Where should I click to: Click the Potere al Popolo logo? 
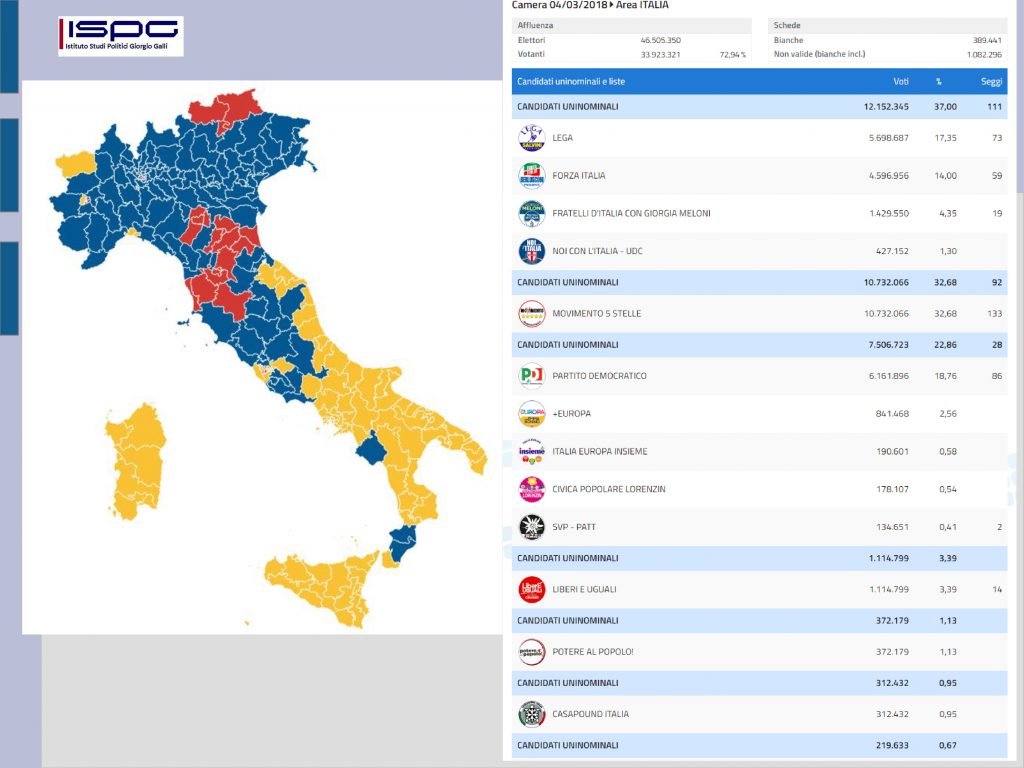point(531,652)
